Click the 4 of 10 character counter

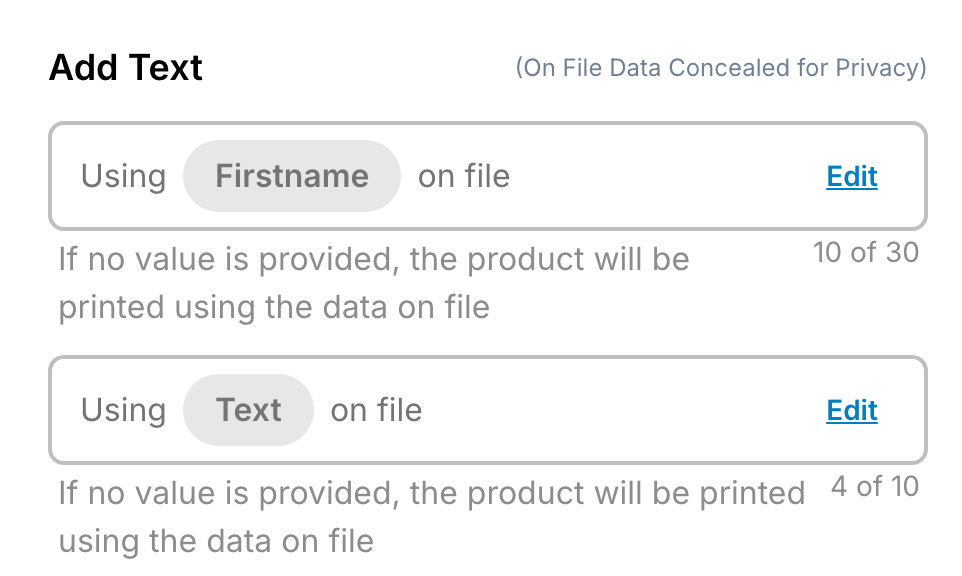874,487
